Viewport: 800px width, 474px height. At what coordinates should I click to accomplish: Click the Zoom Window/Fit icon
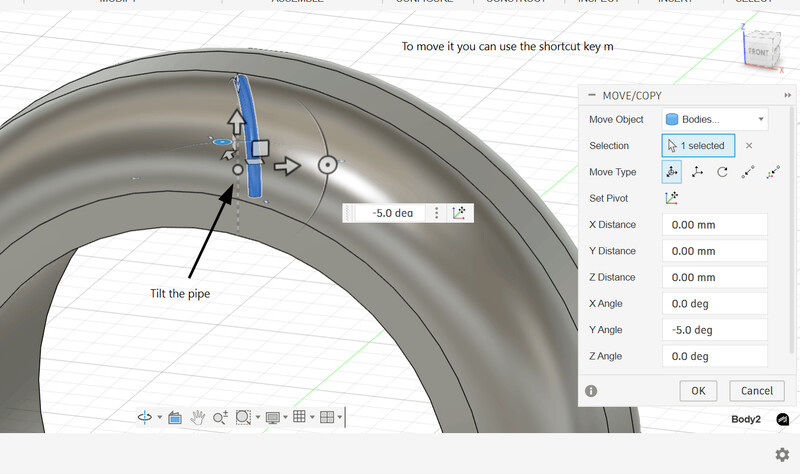coord(243,417)
